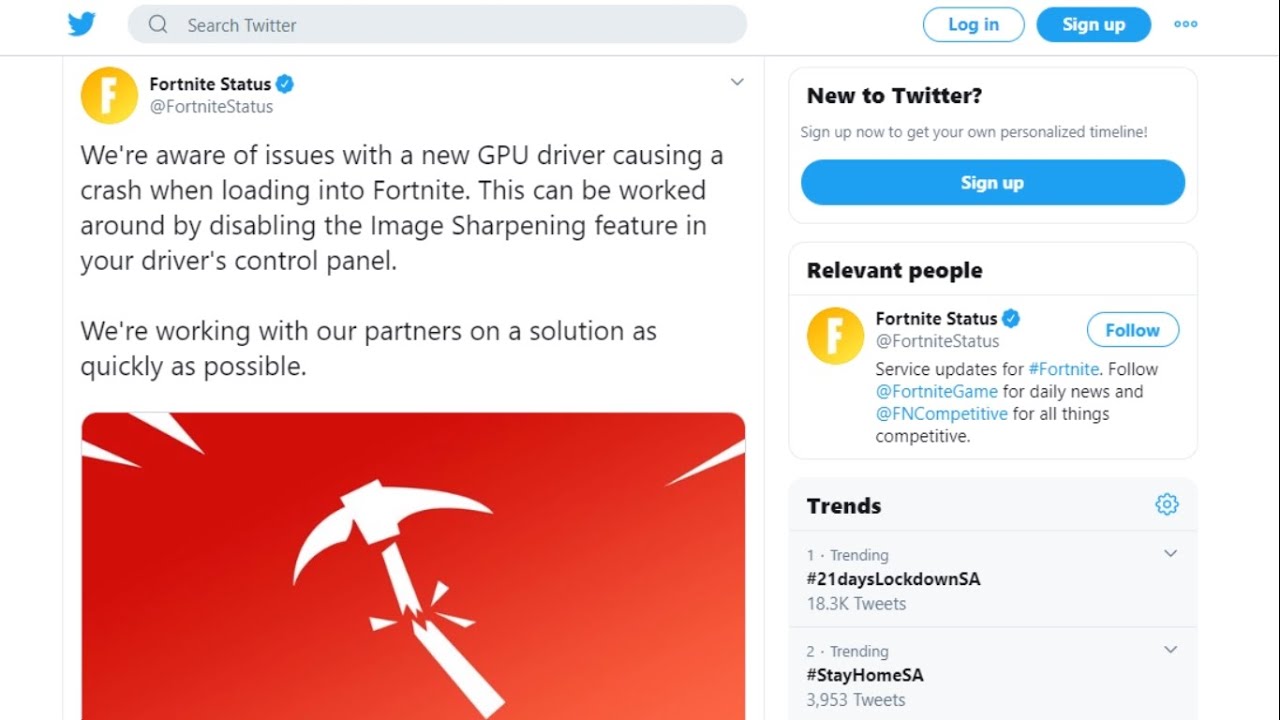This screenshot has width=1280, height=720.
Task: Click the Log in button
Action: click(x=973, y=25)
